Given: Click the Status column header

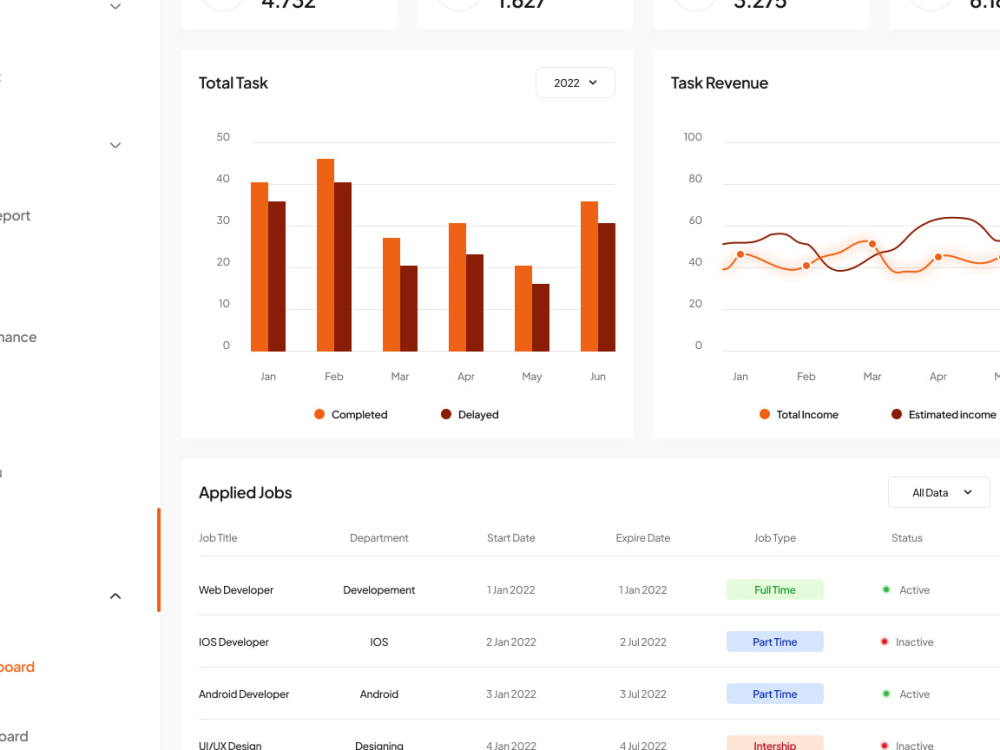Looking at the screenshot, I should tap(907, 538).
